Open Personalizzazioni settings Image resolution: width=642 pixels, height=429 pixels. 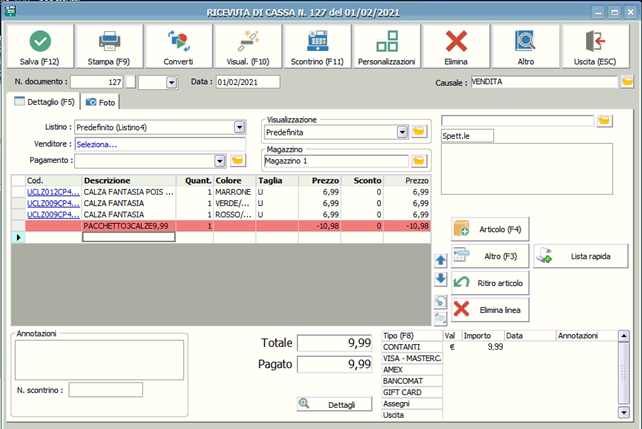click(x=387, y=46)
